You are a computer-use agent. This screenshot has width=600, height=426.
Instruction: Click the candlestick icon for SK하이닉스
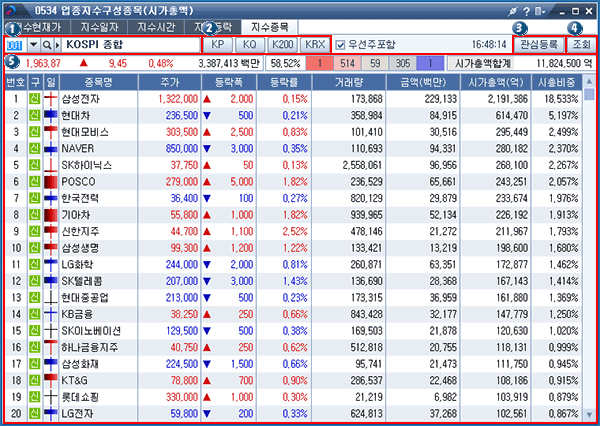[x=51, y=165]
